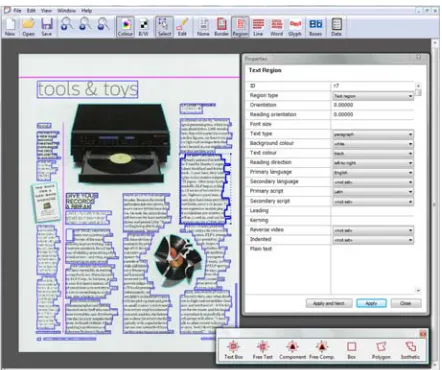Select the highlighted bold-outlined text region
This screenshot has width=442, height=370.
[x=205, y=188]
